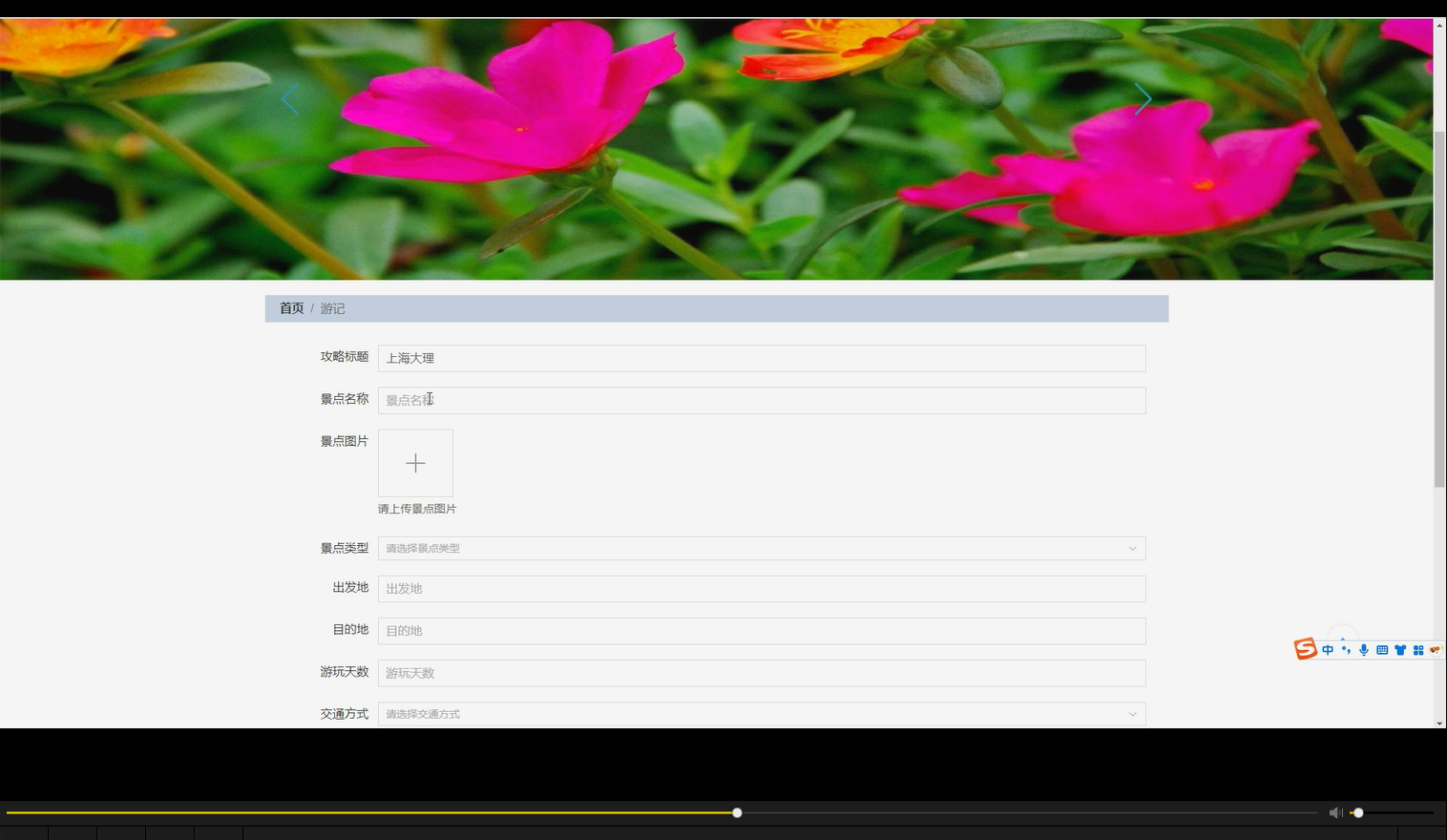Go to next carousel banner image
This screenshot has height=840, width=1447.
click(x=1143, y=99)
